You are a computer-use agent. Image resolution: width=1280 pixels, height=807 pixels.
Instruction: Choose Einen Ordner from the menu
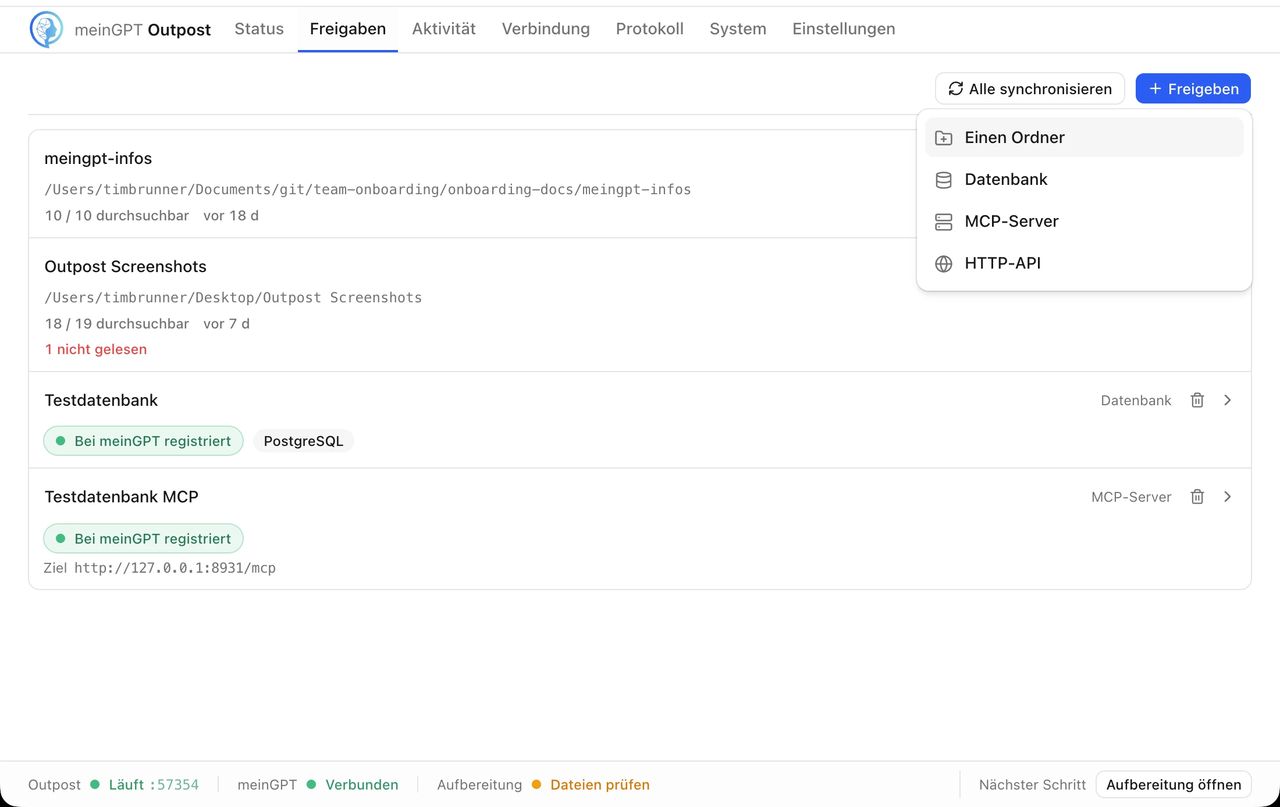pyautogui.click(x=1084, y=138)
